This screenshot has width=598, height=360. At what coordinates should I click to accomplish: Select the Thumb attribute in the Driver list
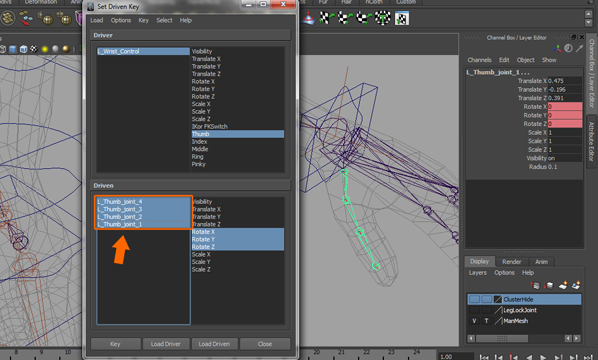click(238, 134)
